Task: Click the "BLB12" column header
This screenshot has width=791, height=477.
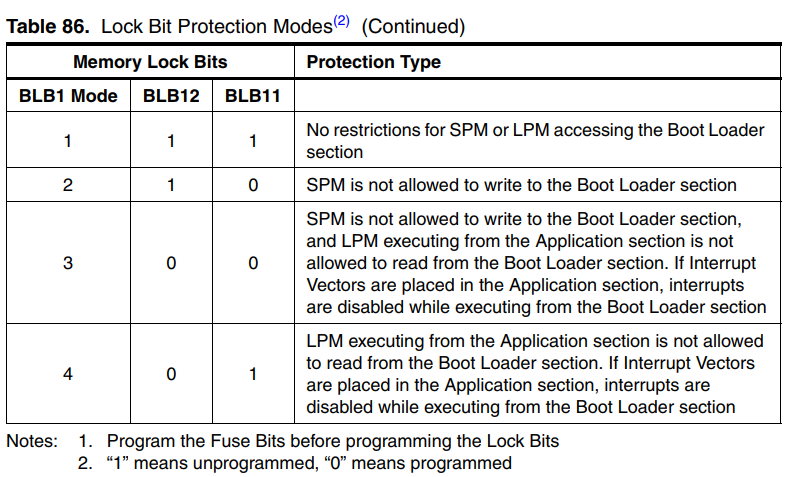Action: [x=171, y=96]
